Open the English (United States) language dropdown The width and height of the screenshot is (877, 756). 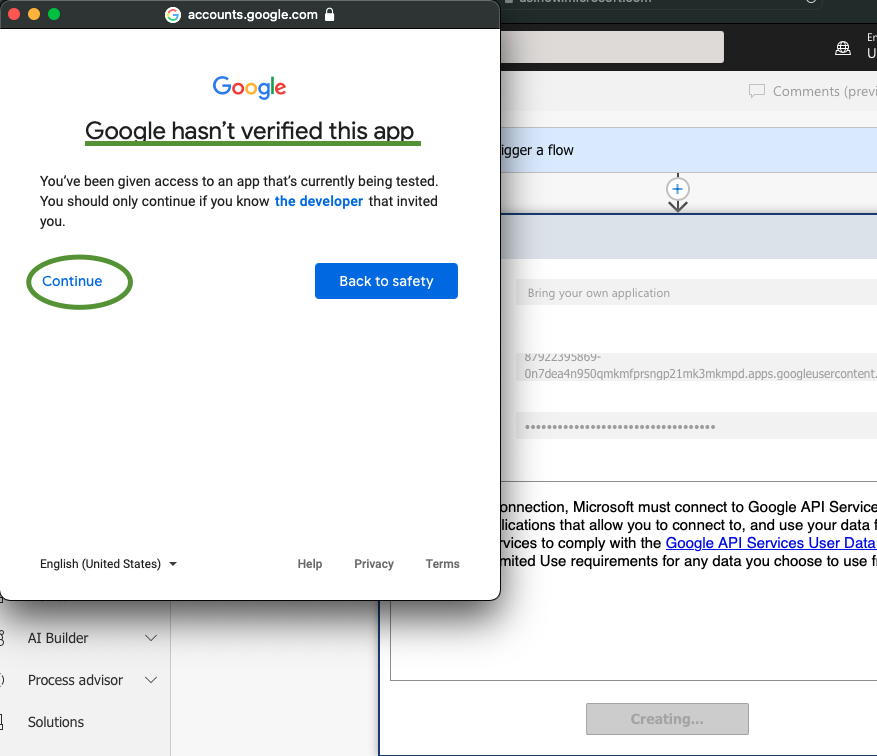(x=108, y=563)
